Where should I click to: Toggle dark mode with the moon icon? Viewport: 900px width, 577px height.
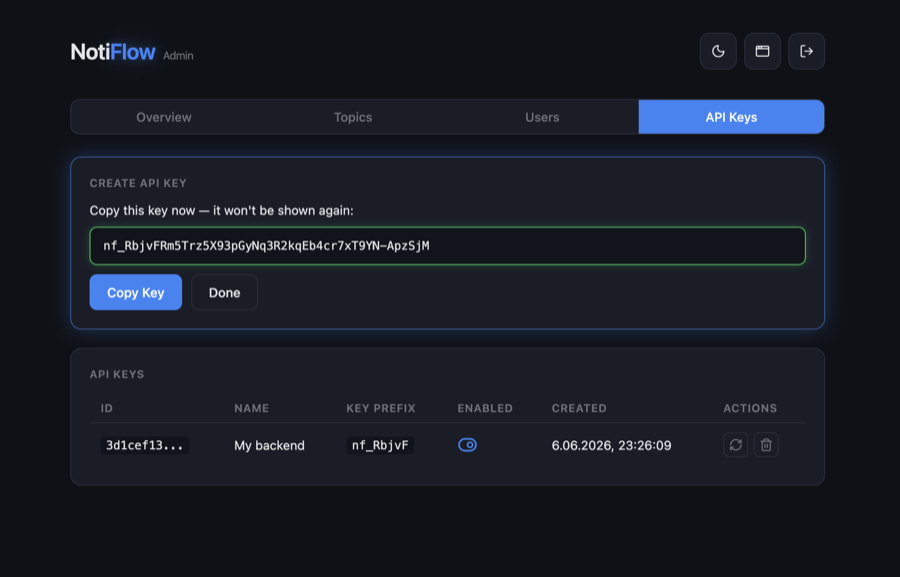(718, 51)
